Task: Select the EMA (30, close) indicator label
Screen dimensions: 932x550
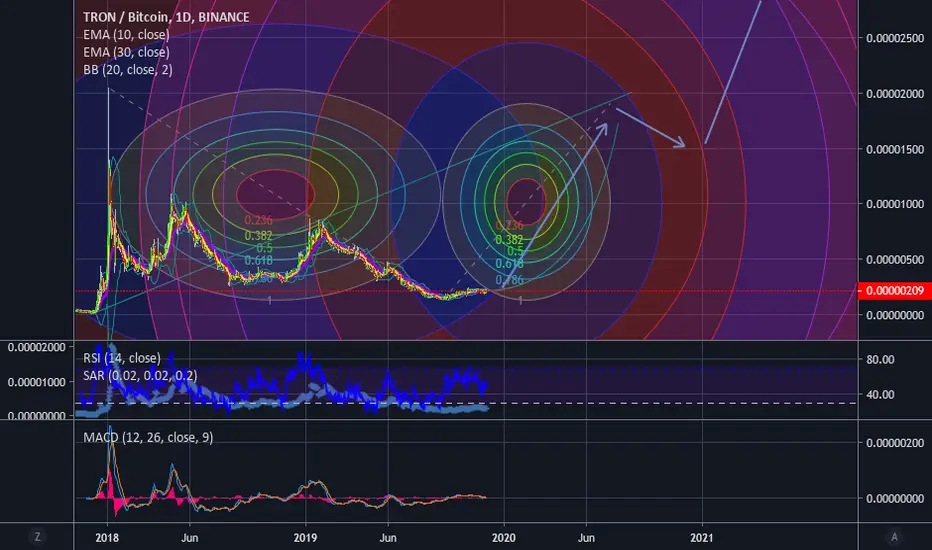Action: point(126,52)
